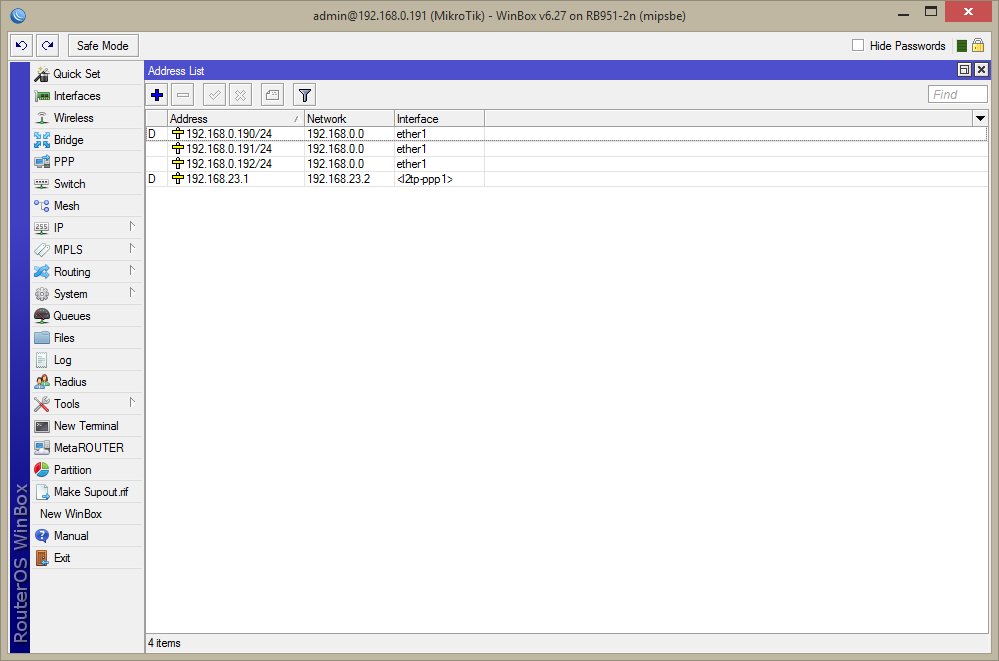The height and width of the screenshot is (661, 999).
Task: Sort by the Address column header
Action: pyautogui.click(x=236, y=119)
